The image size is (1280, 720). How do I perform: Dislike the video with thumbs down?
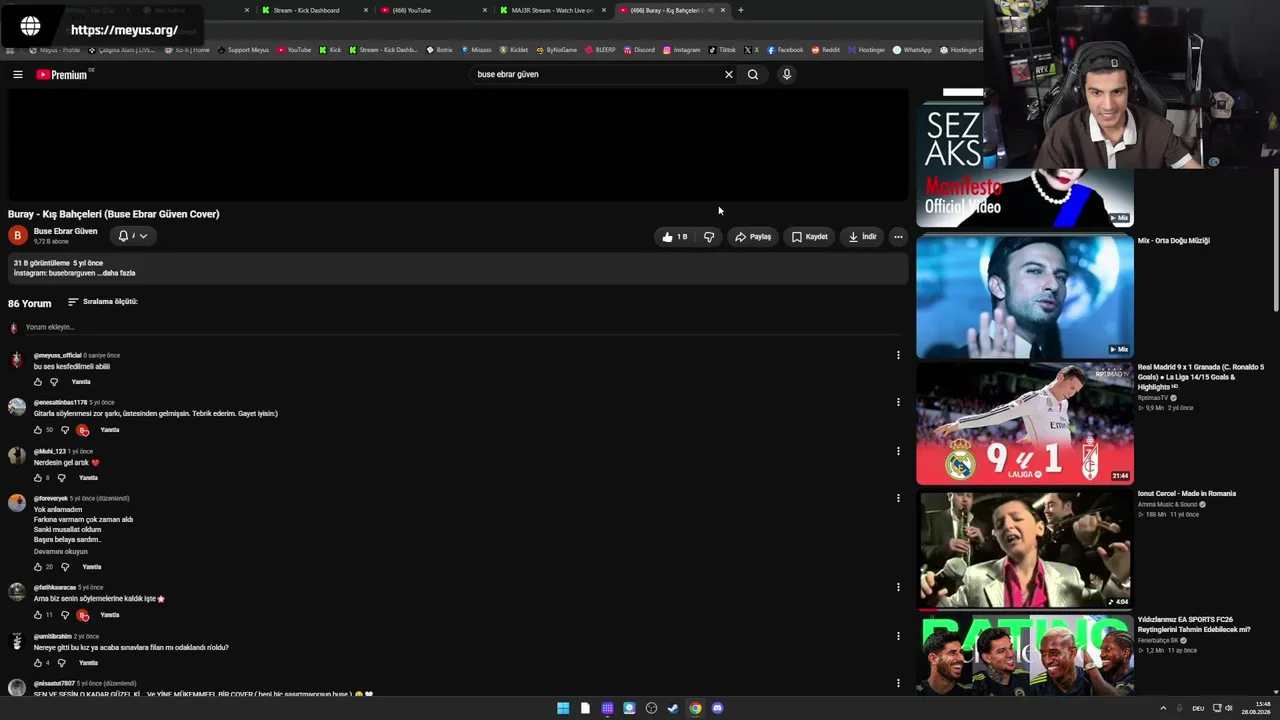709,237
